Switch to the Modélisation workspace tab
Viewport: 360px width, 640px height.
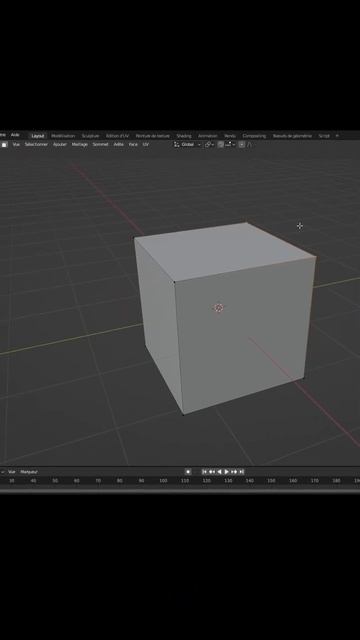pyautogui.click(x=63, y=136)
